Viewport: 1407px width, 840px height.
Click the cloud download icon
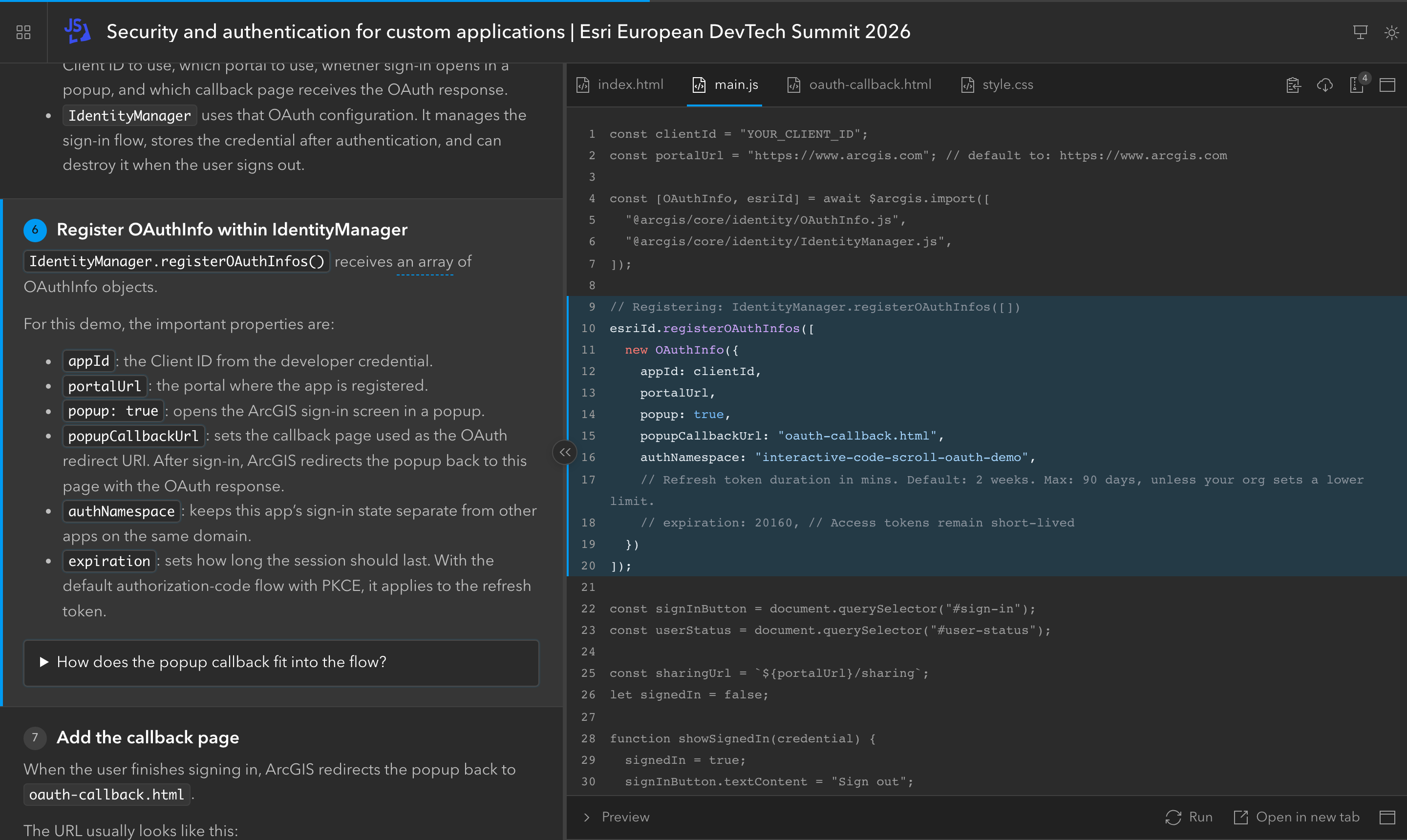point(1324,85)
